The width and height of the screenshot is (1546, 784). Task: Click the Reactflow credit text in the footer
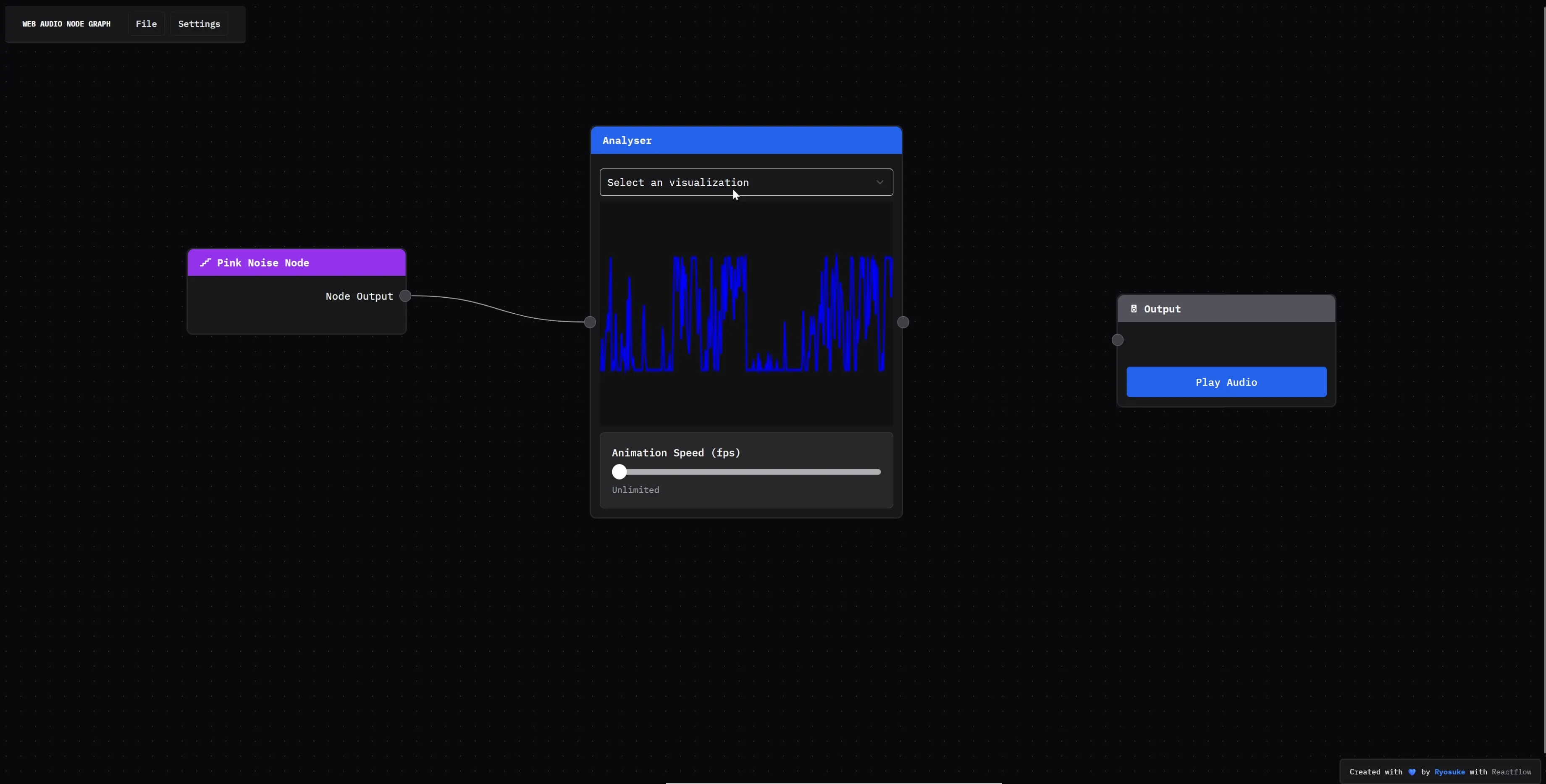tap(1512, 772)
